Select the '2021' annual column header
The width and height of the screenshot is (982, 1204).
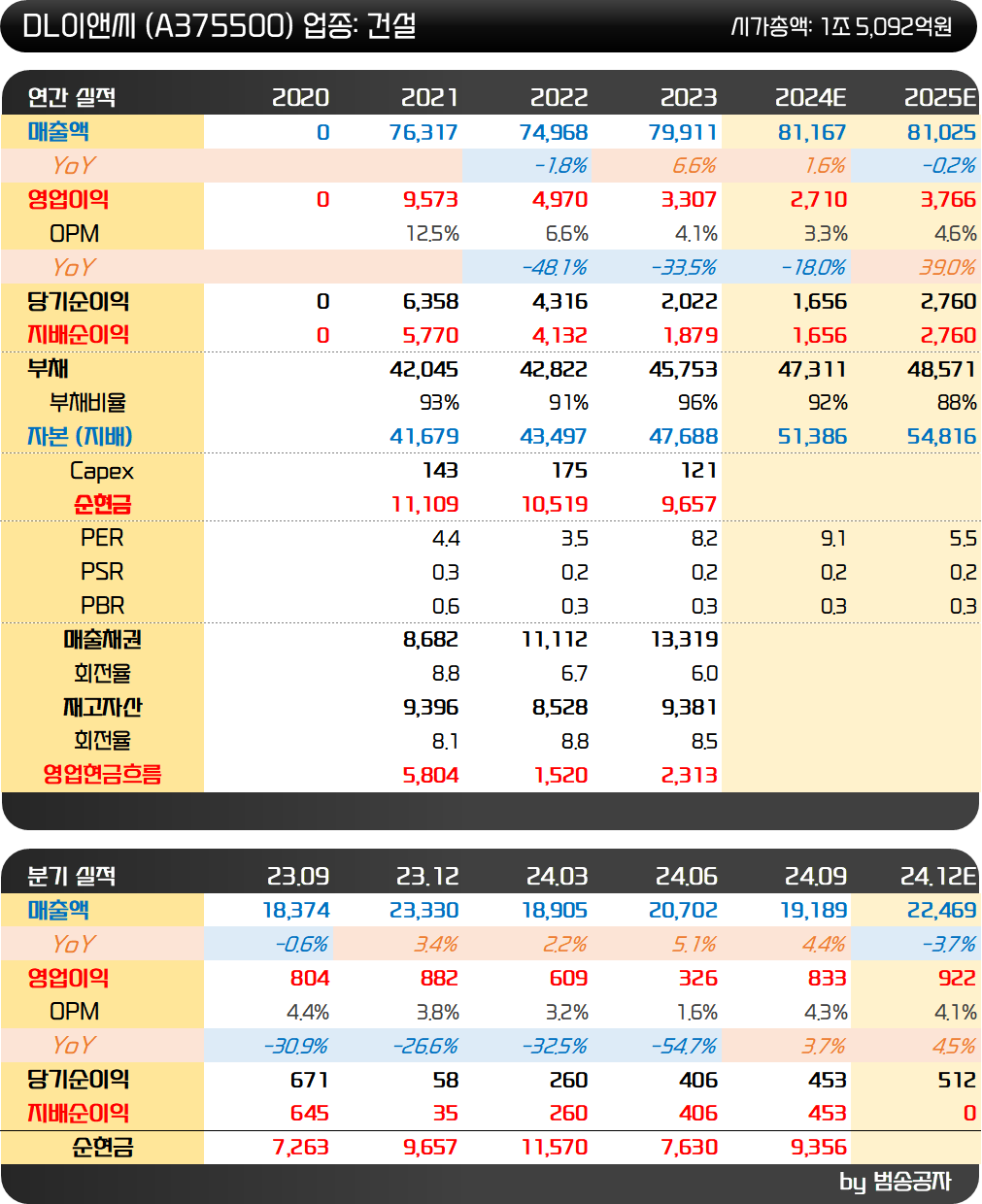(429, 97)
